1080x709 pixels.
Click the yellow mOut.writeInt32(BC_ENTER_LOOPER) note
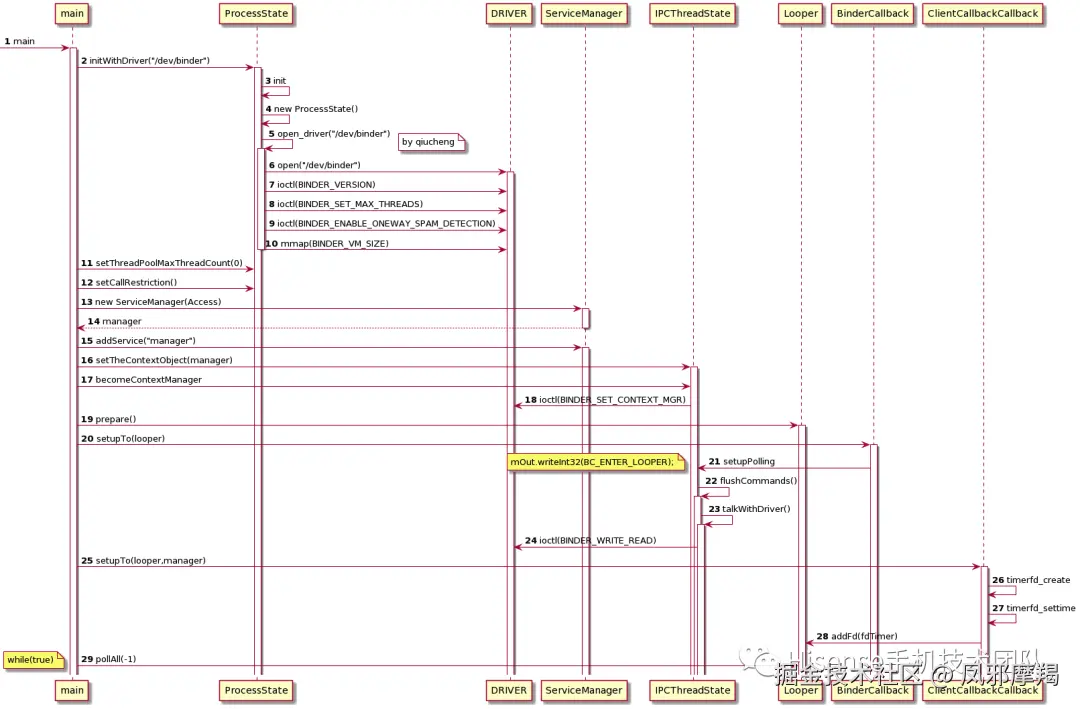tap(596, 462)
